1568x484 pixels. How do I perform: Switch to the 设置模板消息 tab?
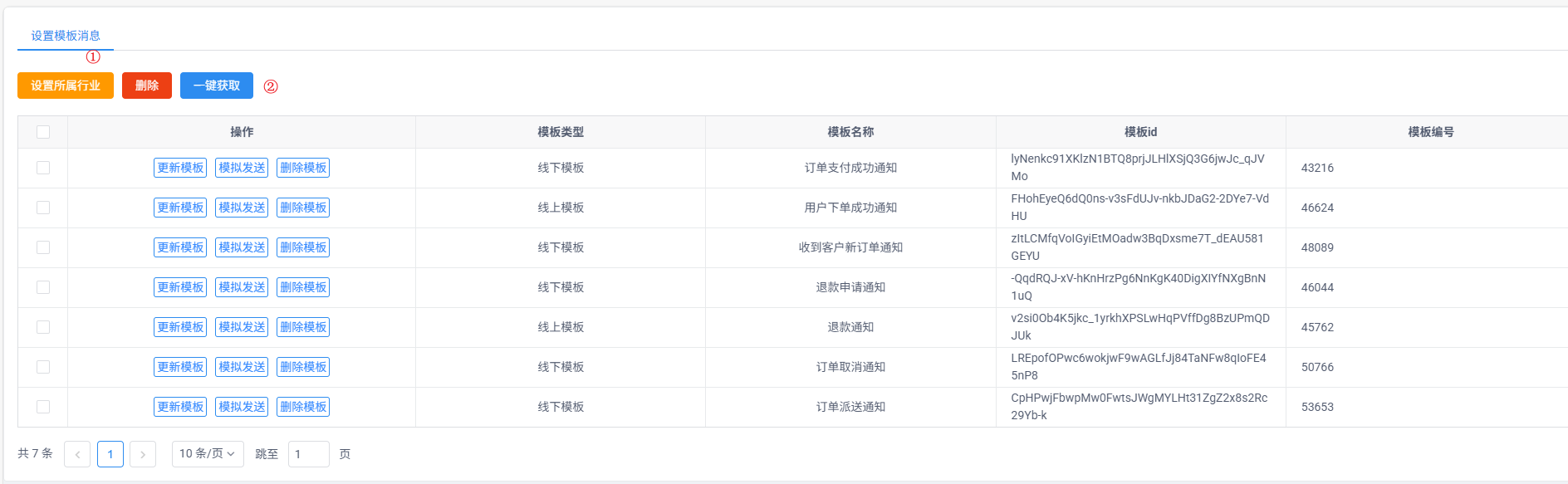click(x=66, y=36)
